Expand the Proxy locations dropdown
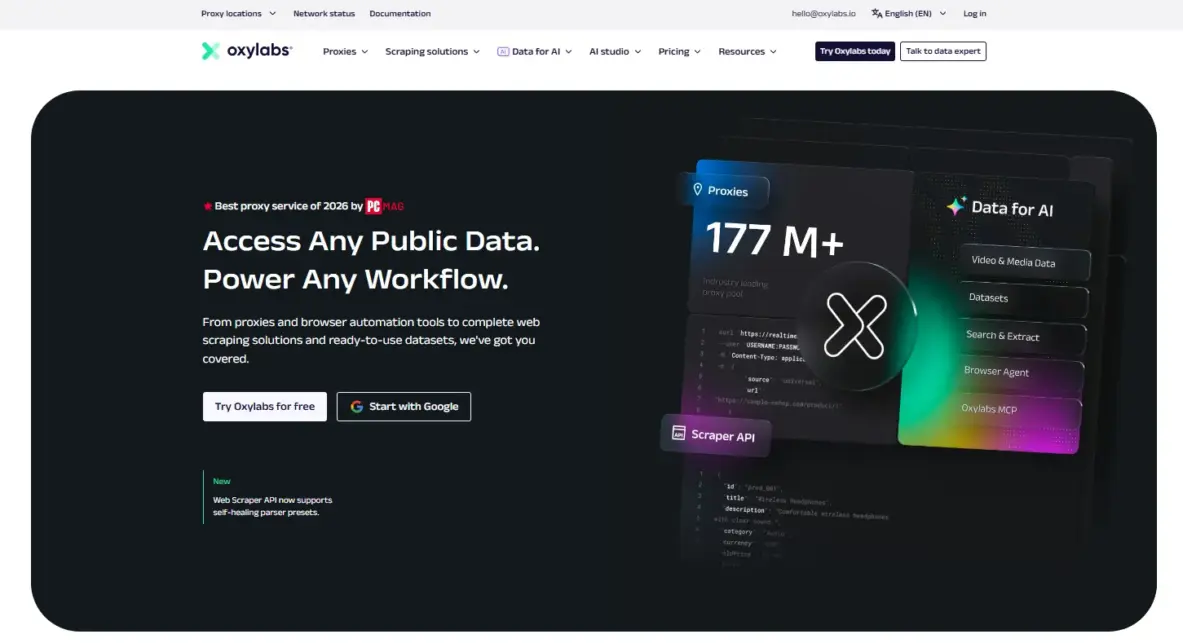The height and width of the screenshot is (643, 1183). (238, 14)
